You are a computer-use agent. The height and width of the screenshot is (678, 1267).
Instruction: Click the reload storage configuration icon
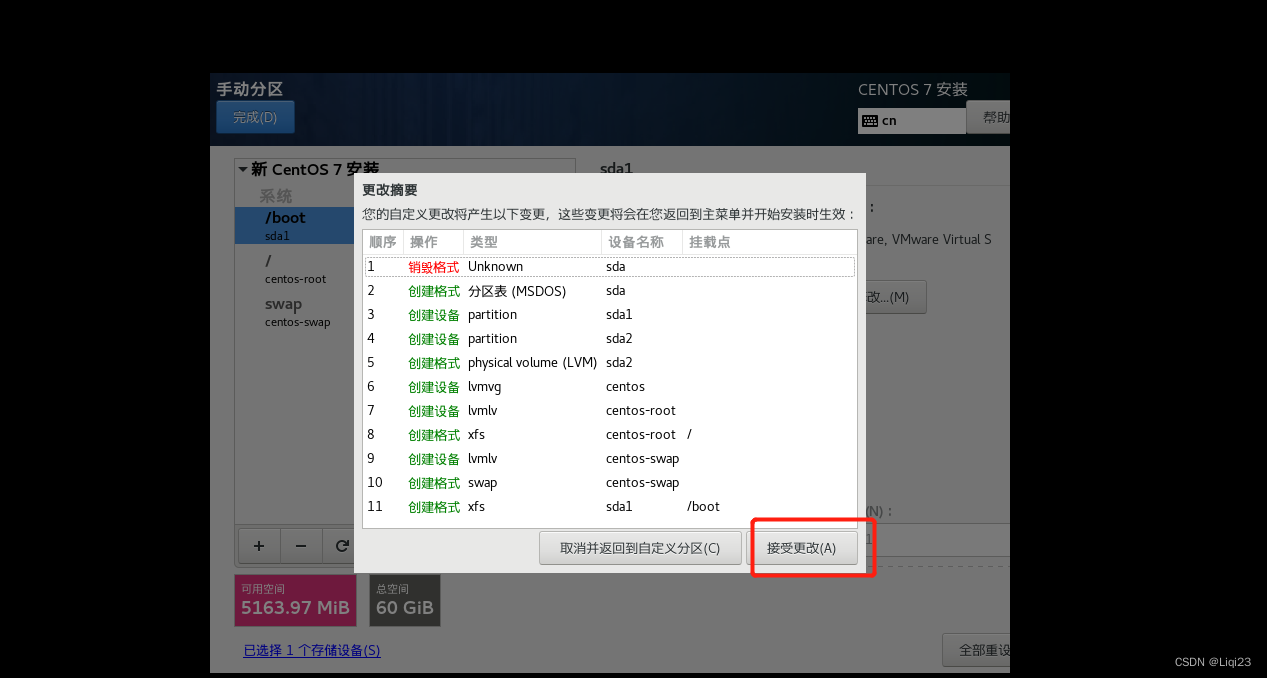(340, 546)
